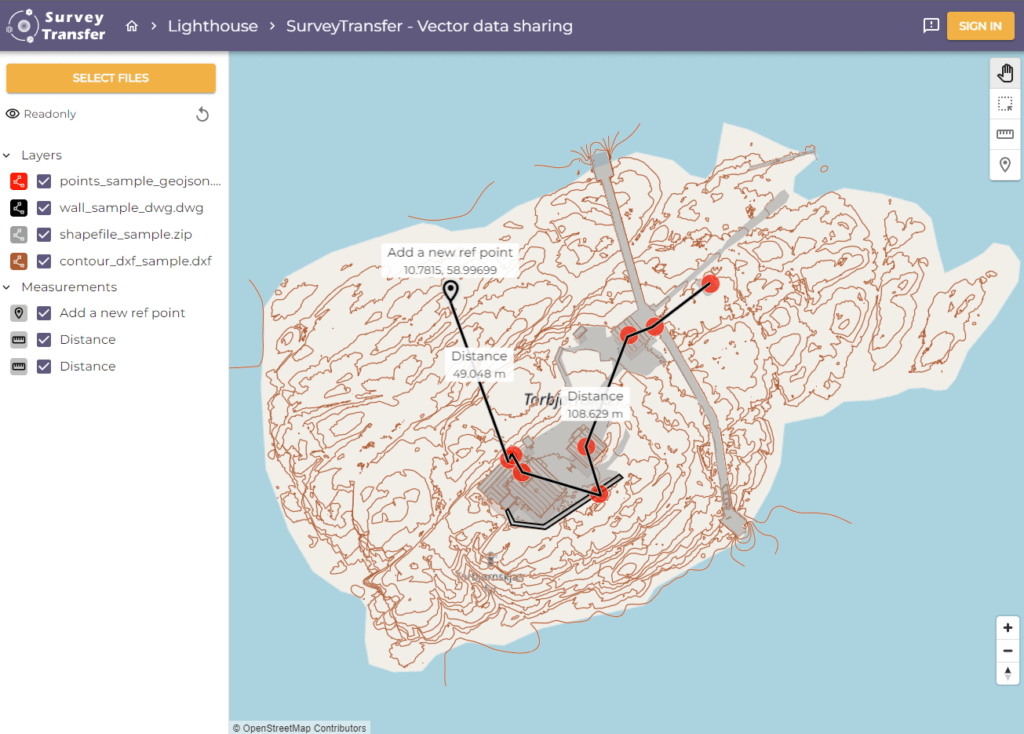
Task: Click the brown contour layer color swatch
Action: (17, 261)
